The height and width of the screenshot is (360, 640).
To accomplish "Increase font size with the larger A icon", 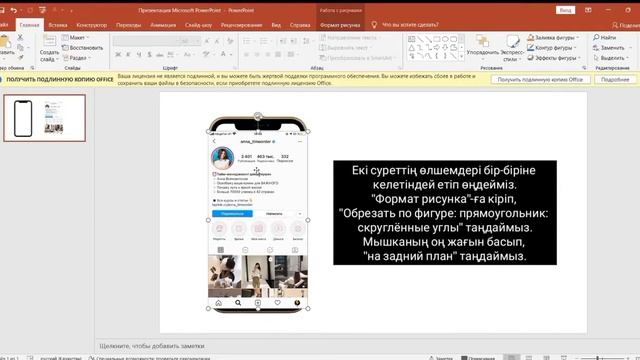I will click(x=207, y=41).
